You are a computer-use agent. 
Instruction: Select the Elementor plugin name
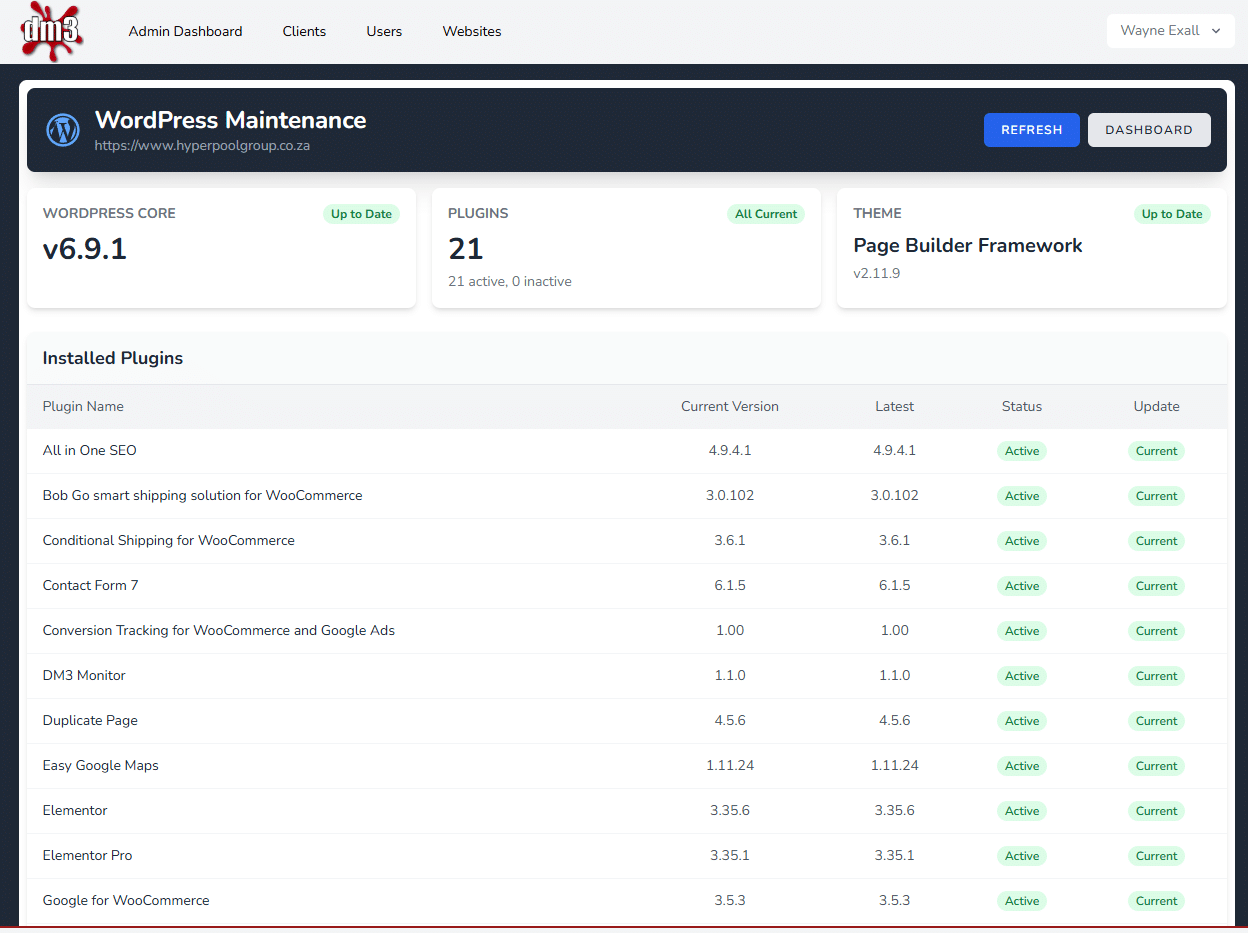click(75, 811)
